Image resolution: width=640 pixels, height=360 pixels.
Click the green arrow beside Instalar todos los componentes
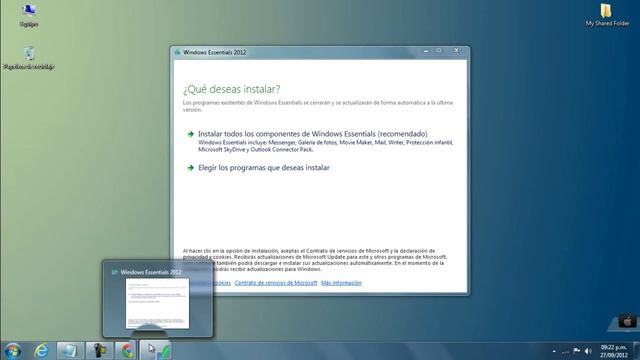190,134
